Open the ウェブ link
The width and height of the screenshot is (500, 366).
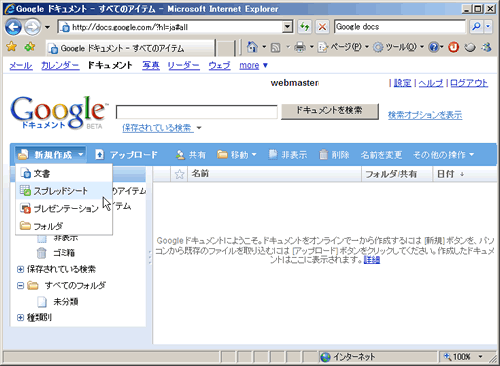point(219,65)
